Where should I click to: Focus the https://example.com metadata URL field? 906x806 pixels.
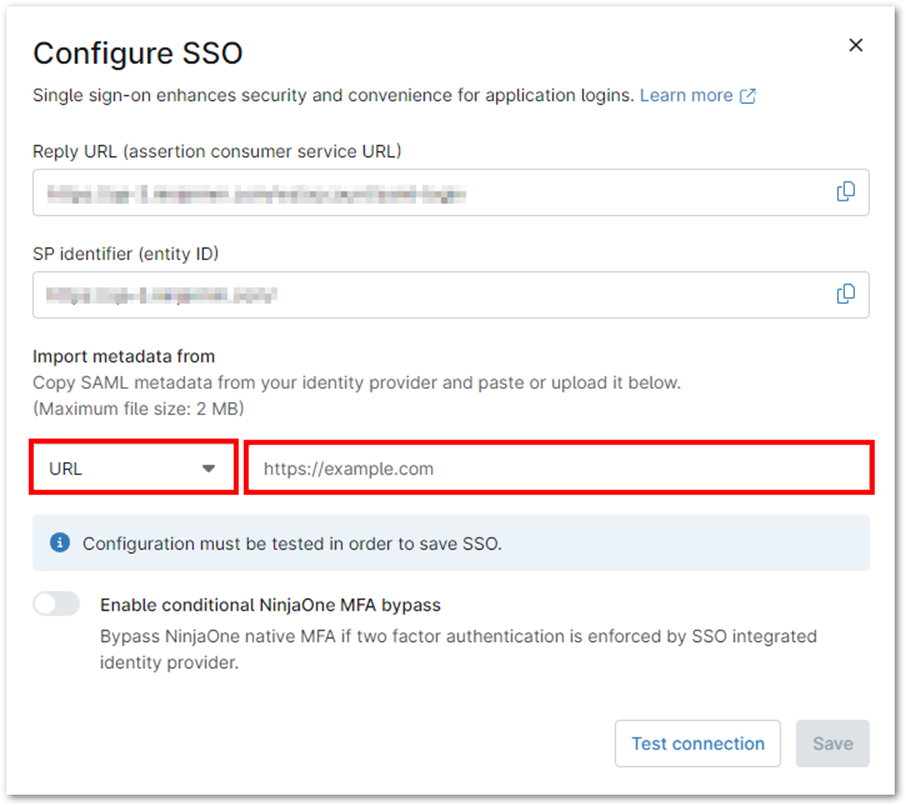[558, 468]
